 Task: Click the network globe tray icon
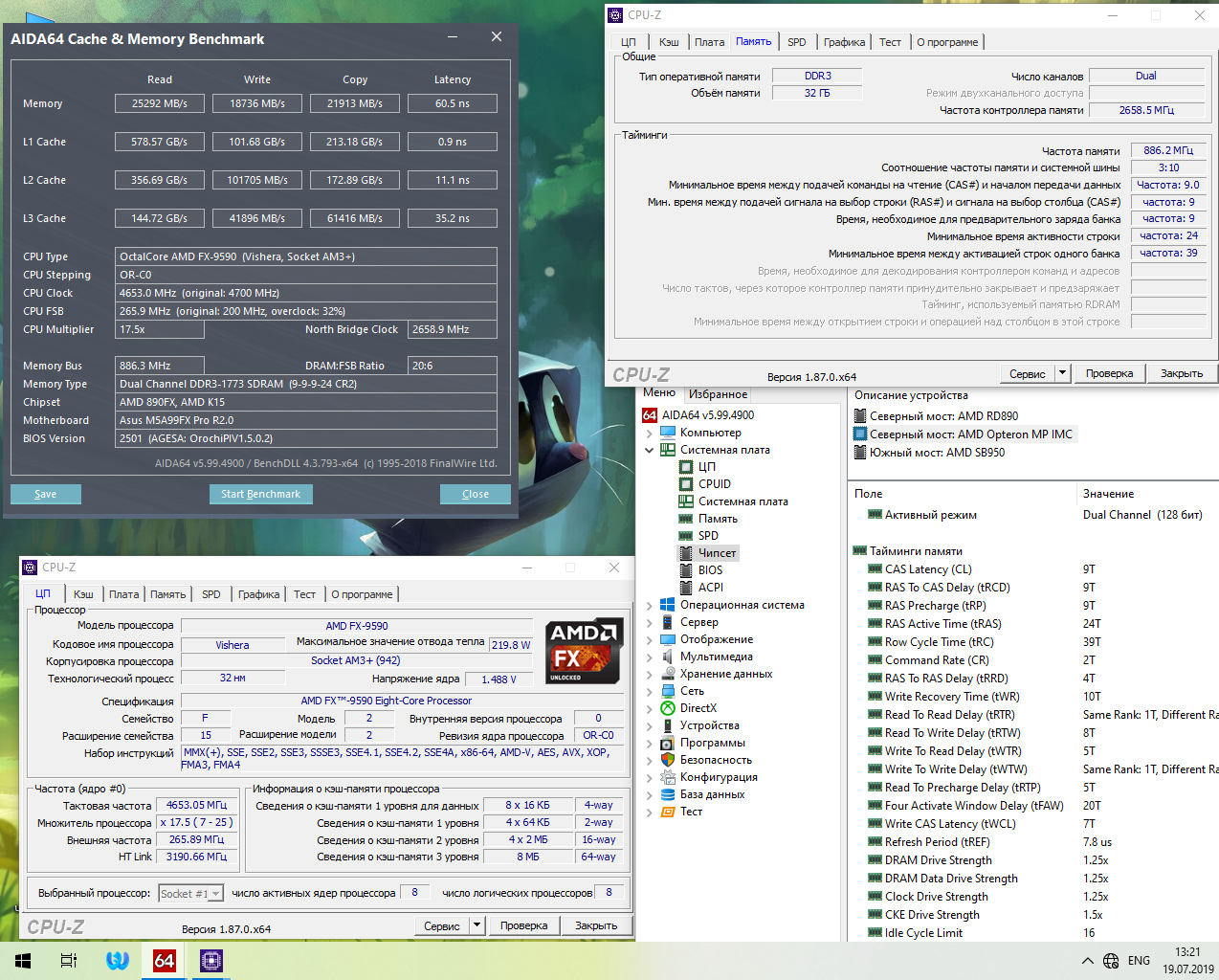tap(1111, 961)
